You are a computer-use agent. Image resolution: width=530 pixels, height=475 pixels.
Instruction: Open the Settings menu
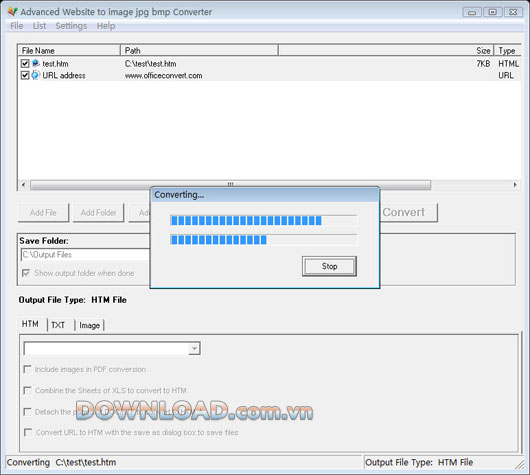(71, 26)
